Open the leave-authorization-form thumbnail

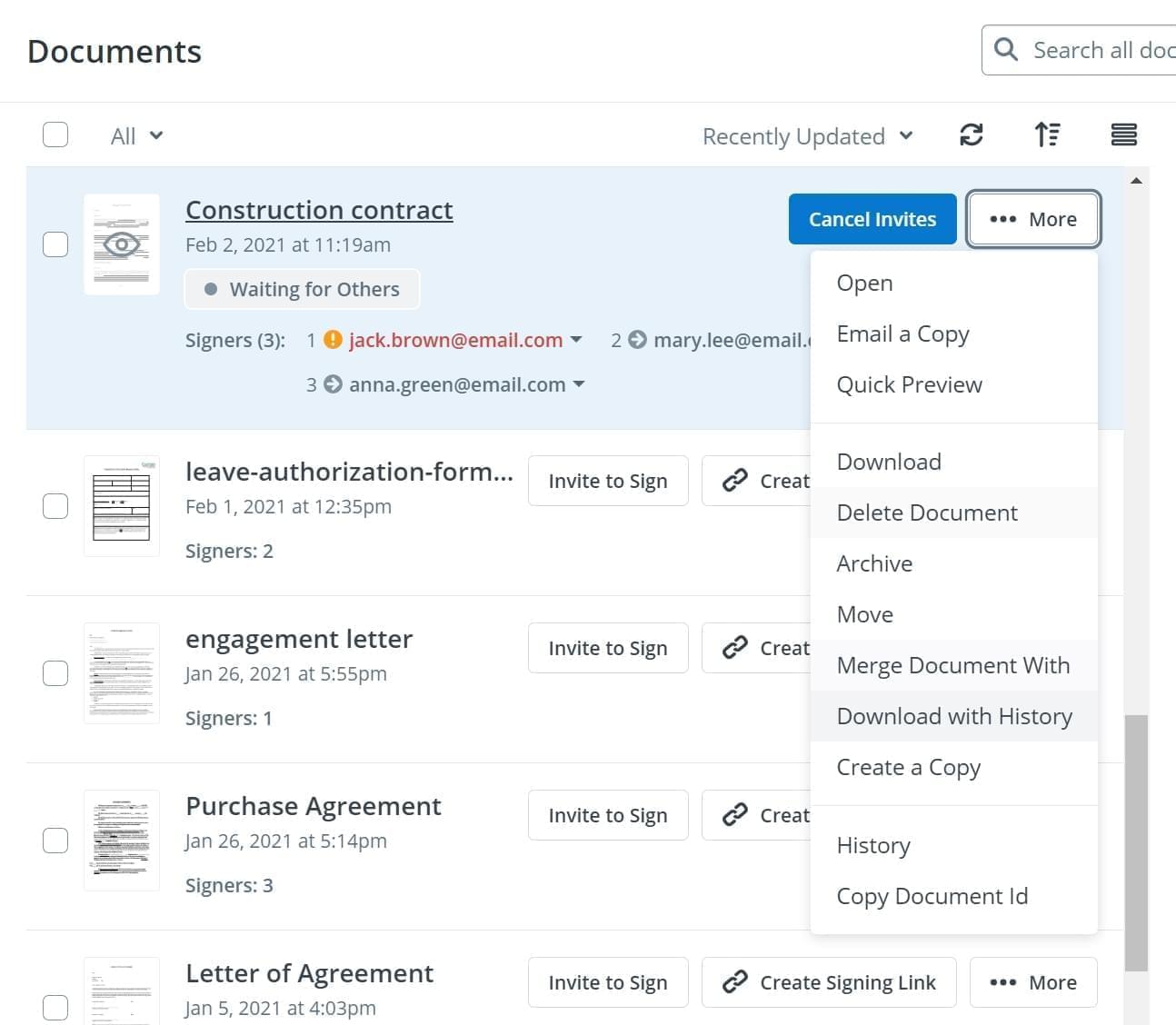click(x=122, y=506)
